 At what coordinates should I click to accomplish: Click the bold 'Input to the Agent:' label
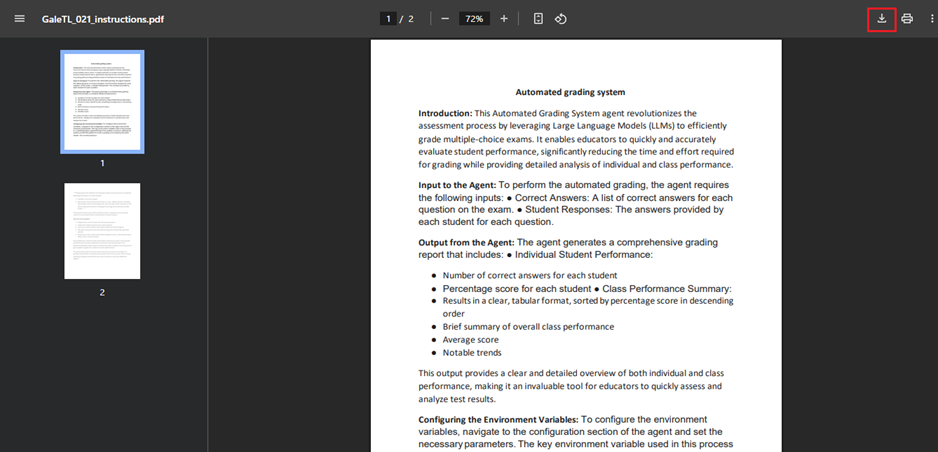point(457,185)
